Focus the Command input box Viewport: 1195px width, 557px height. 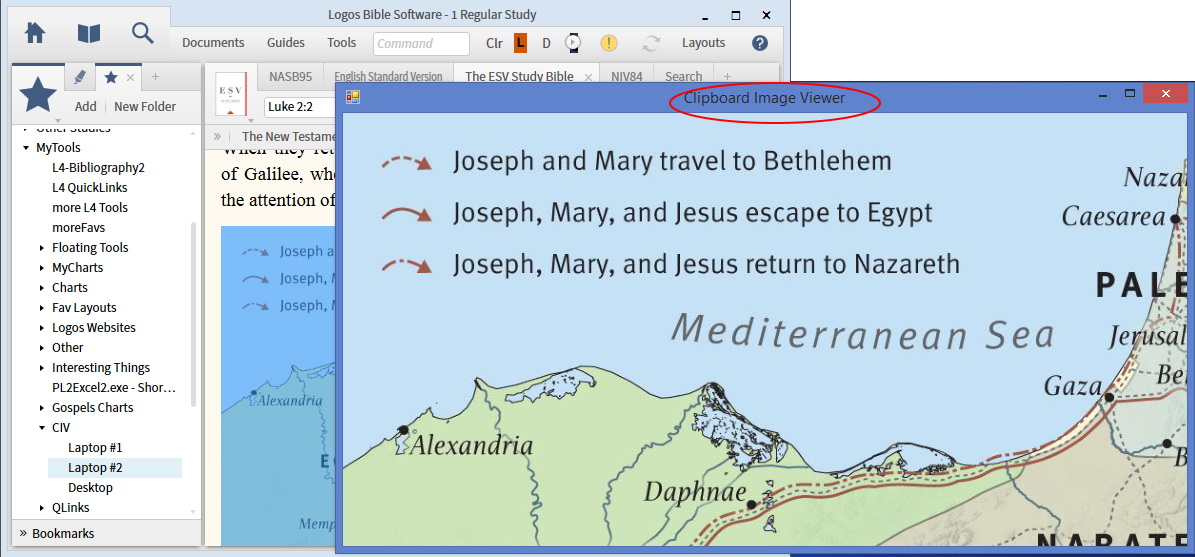(421, 44)
